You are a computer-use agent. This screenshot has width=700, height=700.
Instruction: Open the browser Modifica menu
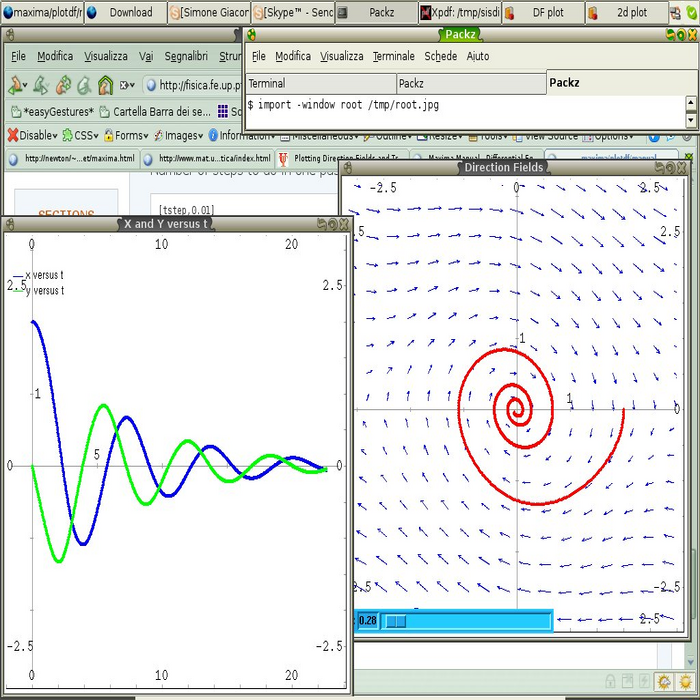pos(55,56)
